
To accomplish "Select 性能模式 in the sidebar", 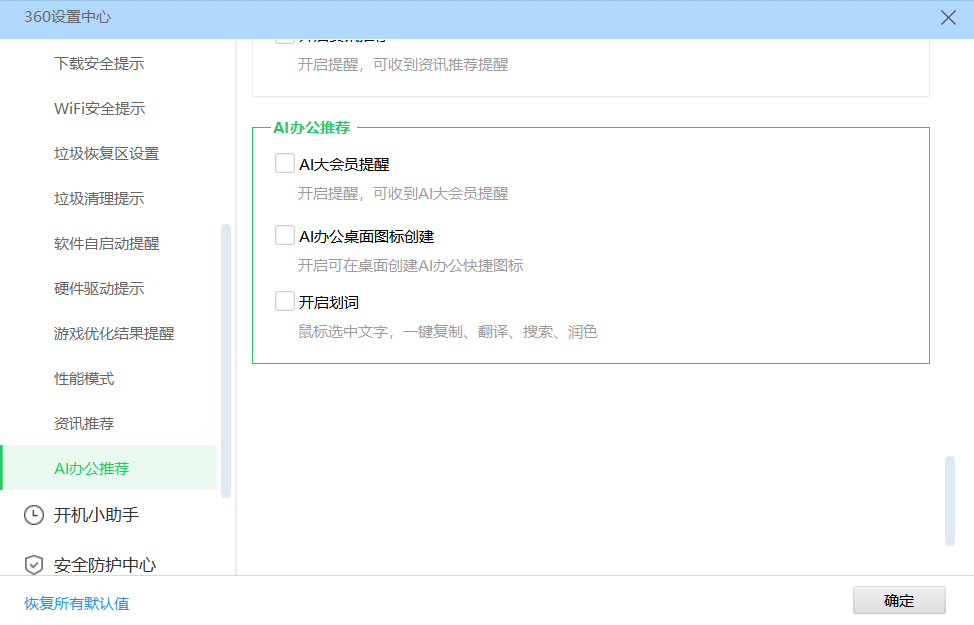I will [x=84, y=378].
